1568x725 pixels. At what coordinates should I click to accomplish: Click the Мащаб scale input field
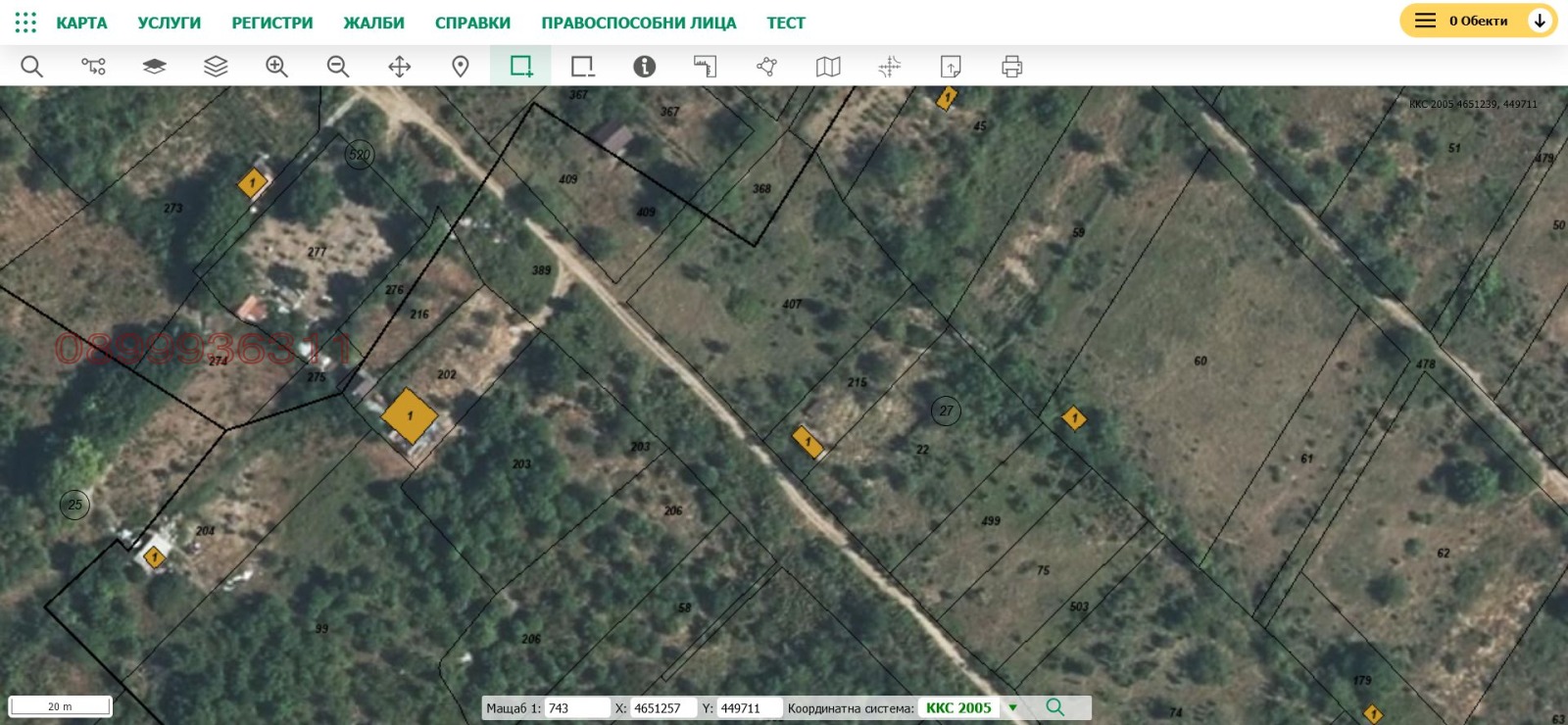pos(576,707)
